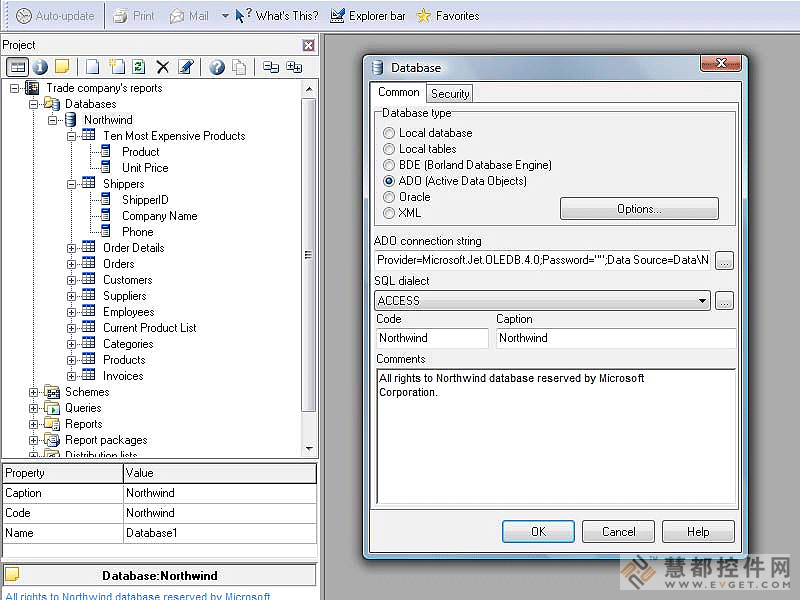Expand the Customers table node

coord(71,280)
